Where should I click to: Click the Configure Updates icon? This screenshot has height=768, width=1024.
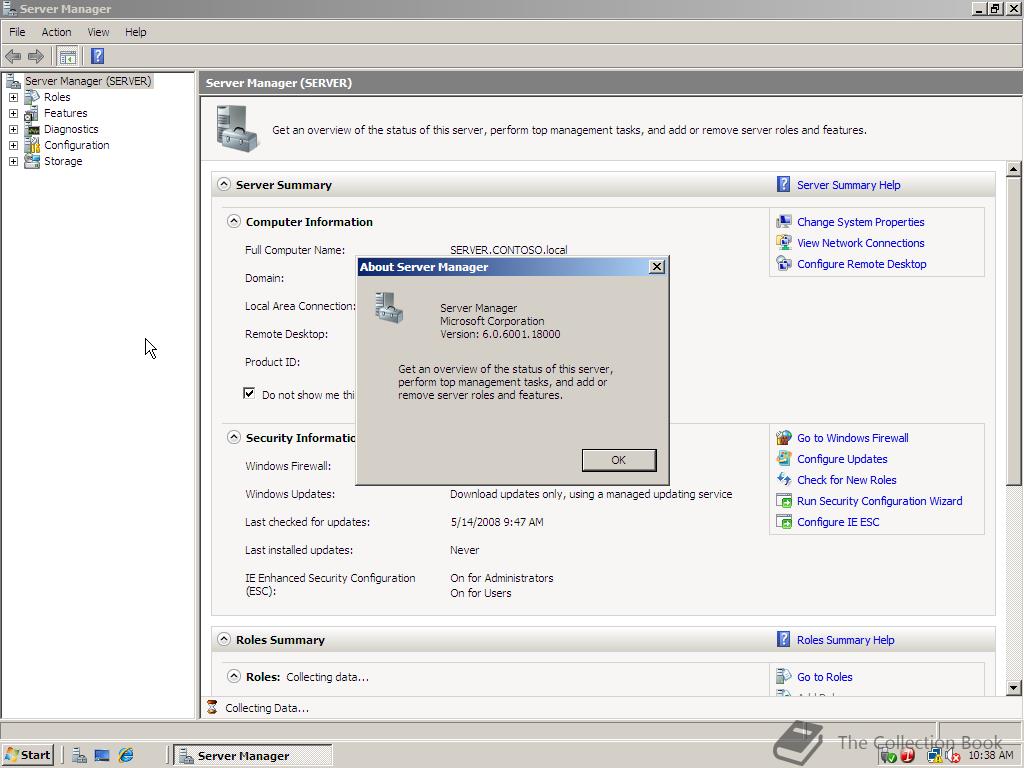coord(784,459)
